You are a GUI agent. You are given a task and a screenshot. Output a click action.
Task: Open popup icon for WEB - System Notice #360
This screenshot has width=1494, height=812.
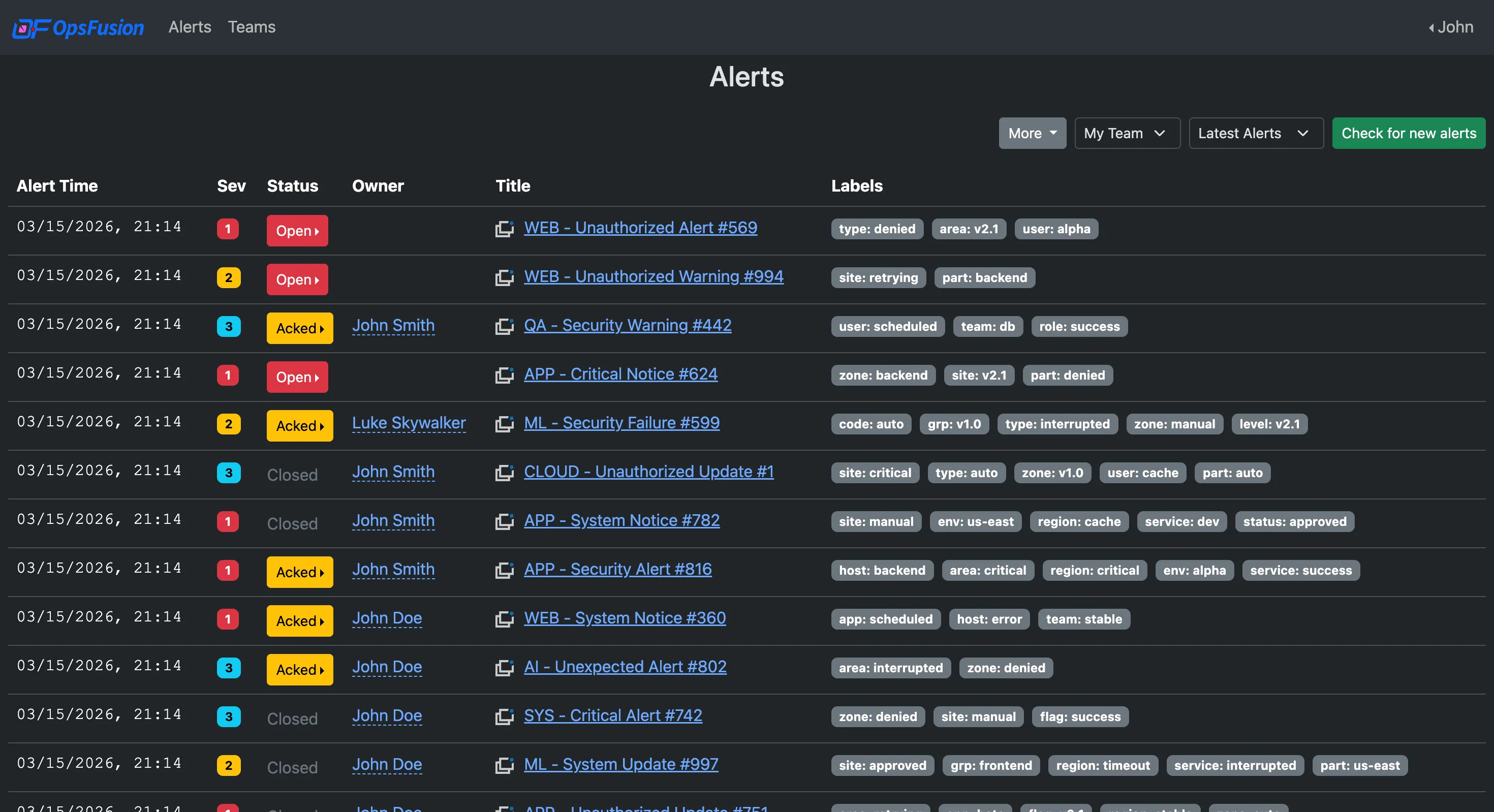505,618
